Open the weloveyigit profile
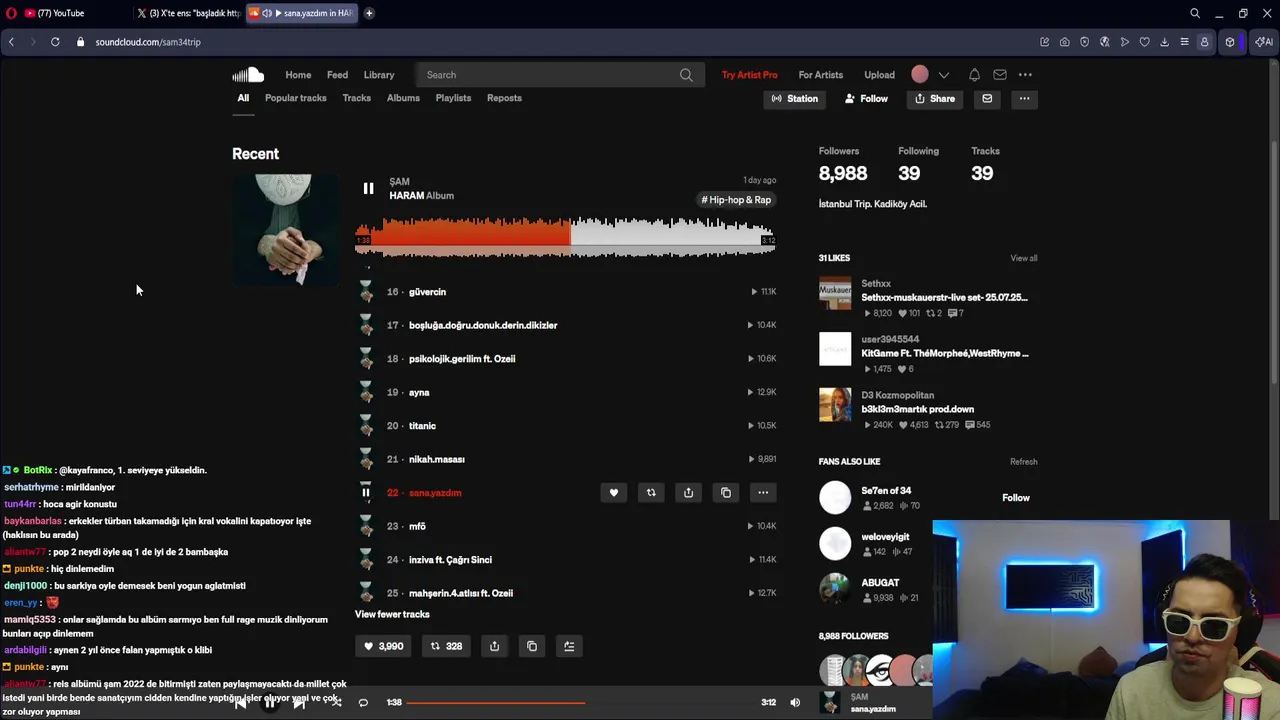This screenshot has width=1280, height=720. [x=885, y=537]
